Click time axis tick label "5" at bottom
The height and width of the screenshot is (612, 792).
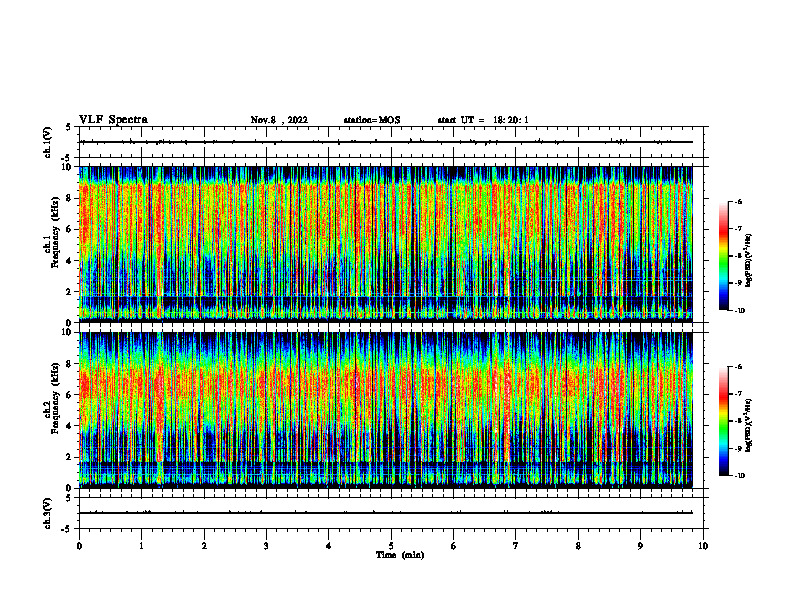tap(391, 546)
